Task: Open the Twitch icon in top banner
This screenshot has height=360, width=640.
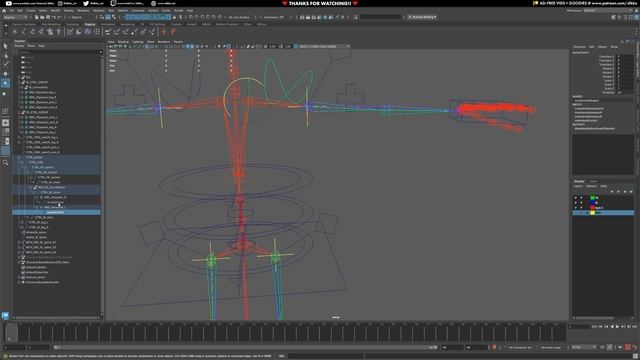Action: click(x=113, y=3)
